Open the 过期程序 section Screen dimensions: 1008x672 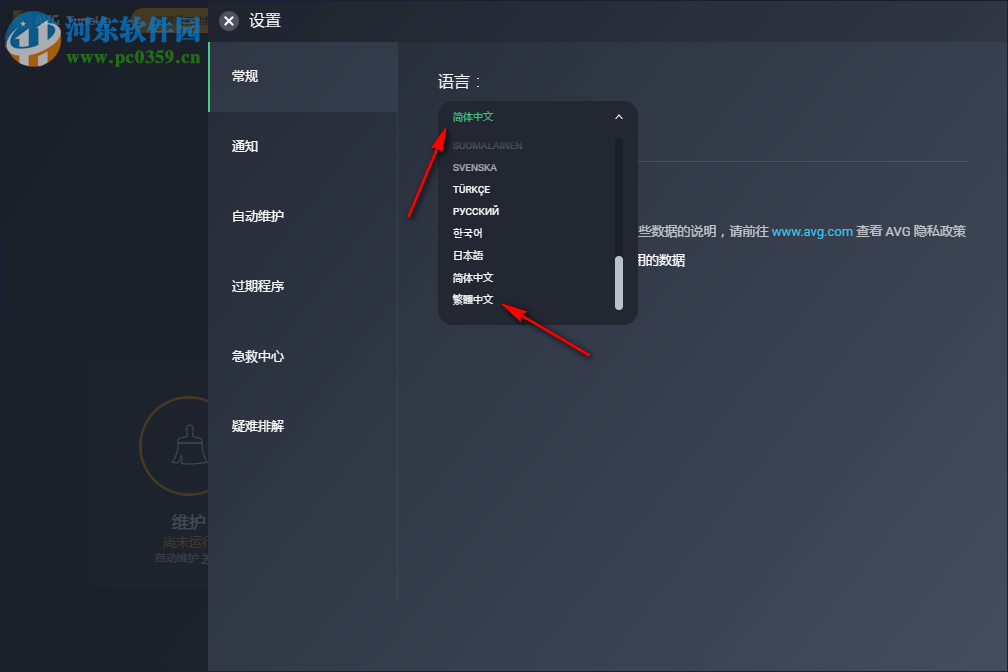(x=256, y=286)
